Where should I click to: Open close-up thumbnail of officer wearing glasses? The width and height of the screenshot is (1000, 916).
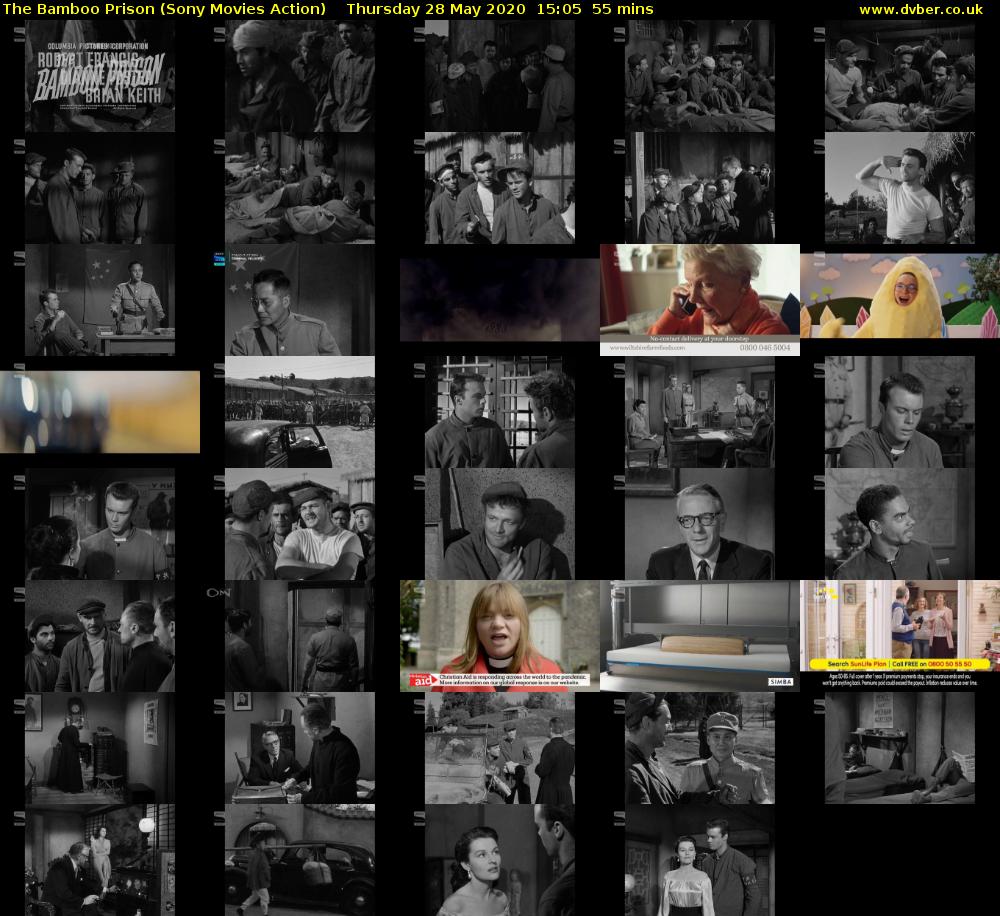coord(300,300)
